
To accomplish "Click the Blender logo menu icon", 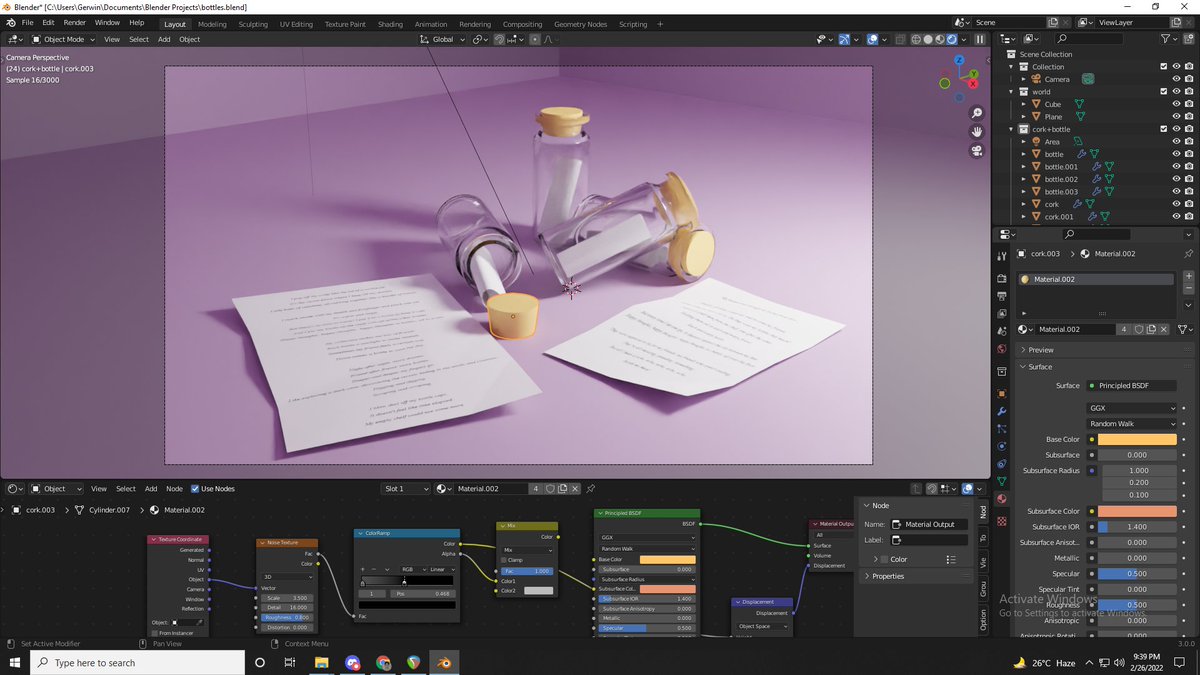I will pos(10,22).
